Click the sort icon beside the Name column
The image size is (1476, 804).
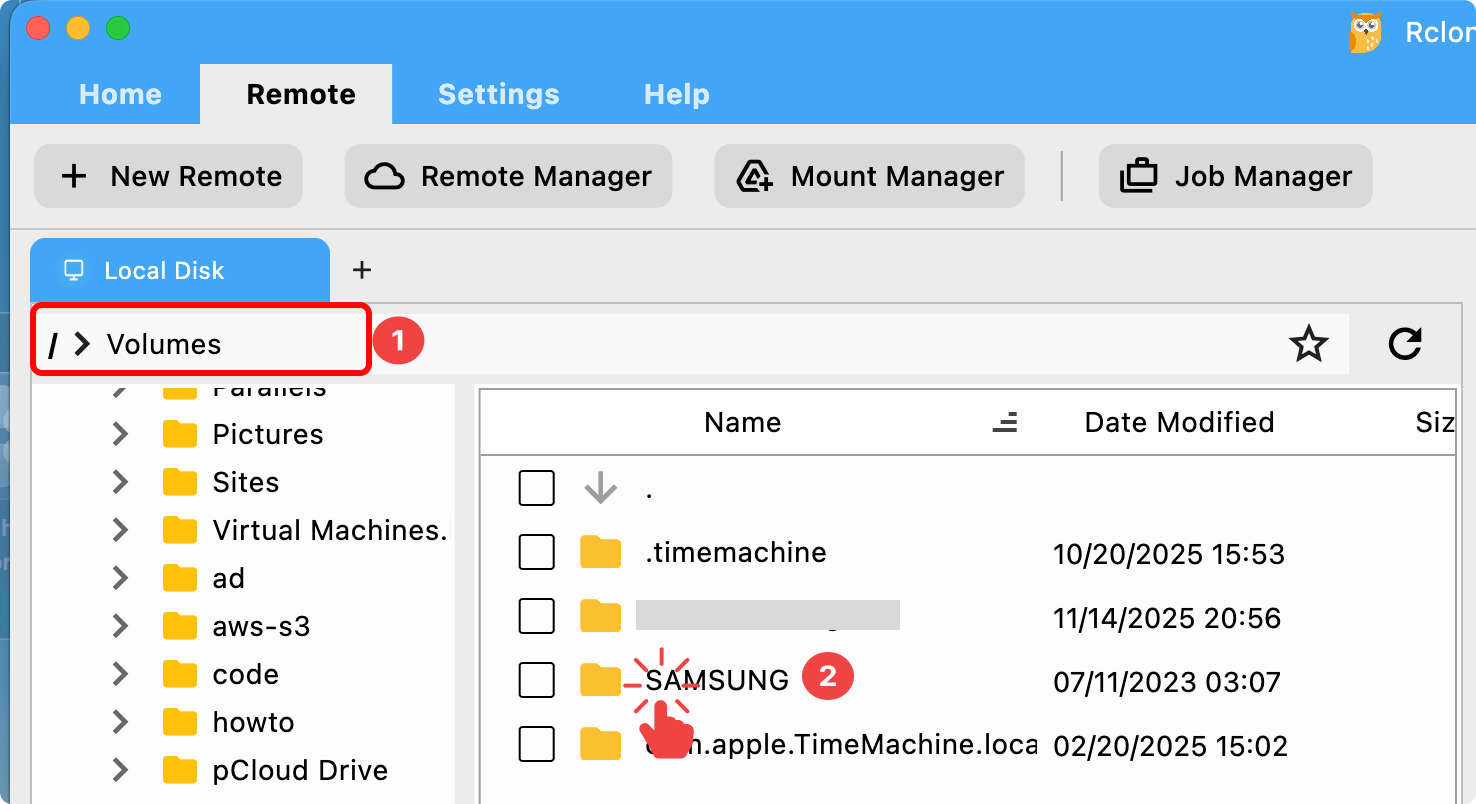[x=1005, y=422]
